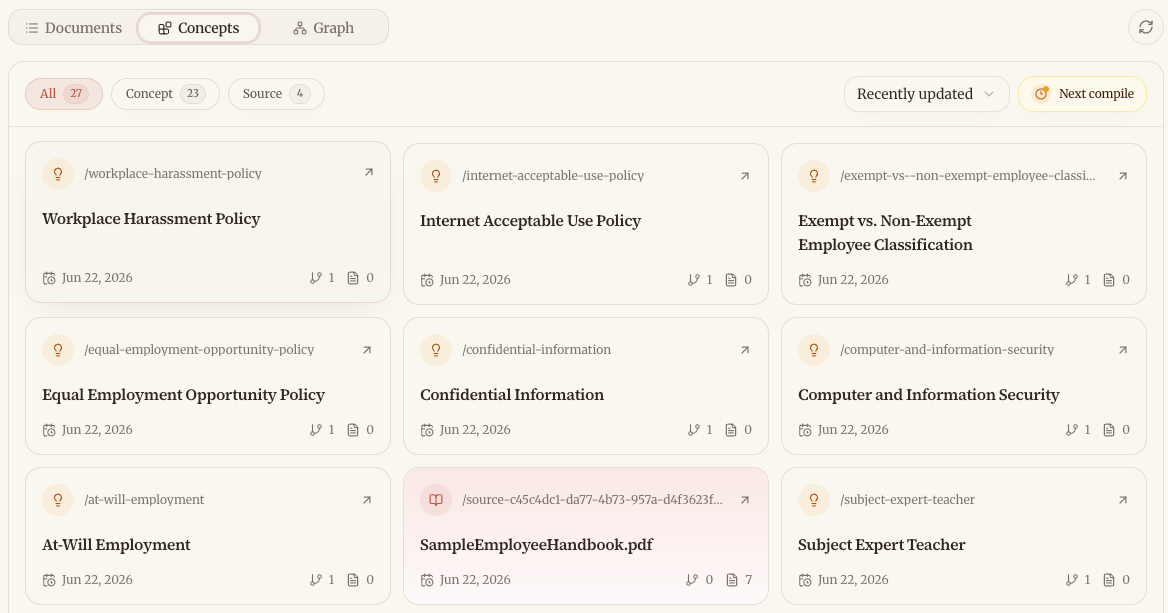Click calendar icon on At-Will Employment card
This screenshot has width=1168, height=613.
49,579
